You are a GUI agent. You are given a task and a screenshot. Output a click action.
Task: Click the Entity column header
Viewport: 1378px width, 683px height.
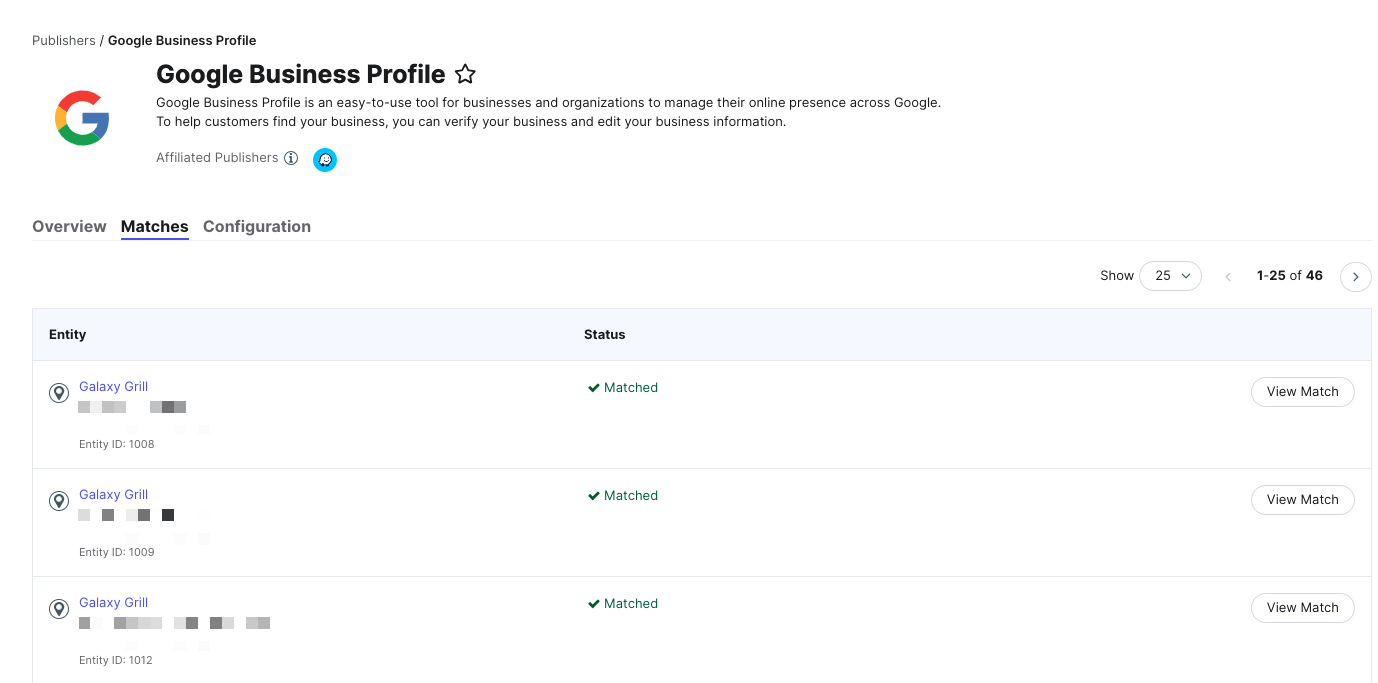68,335
